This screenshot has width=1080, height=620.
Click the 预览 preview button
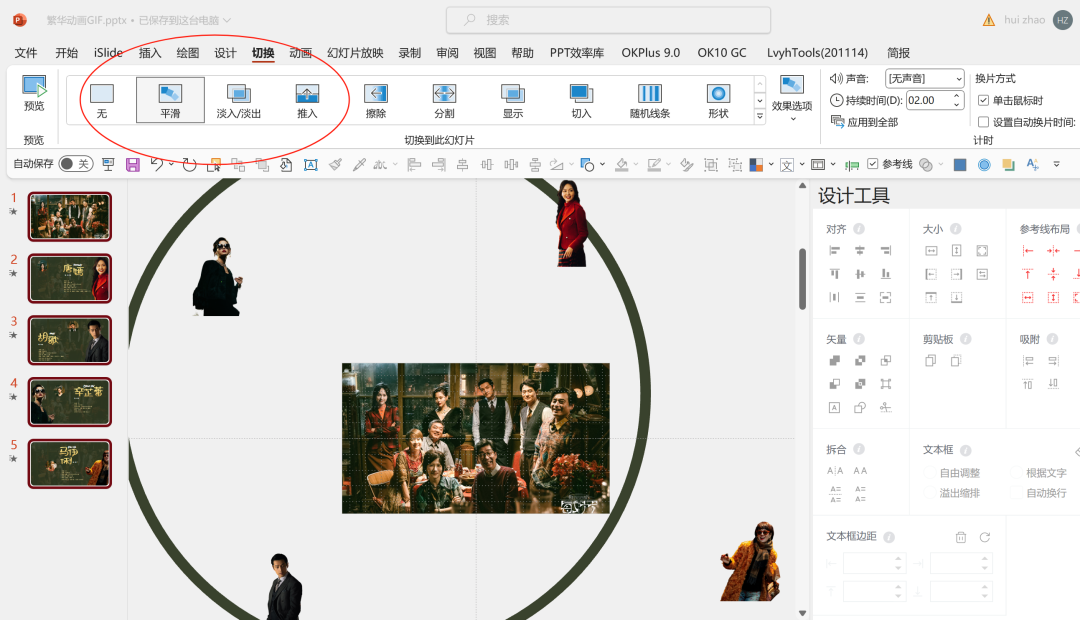34,93
